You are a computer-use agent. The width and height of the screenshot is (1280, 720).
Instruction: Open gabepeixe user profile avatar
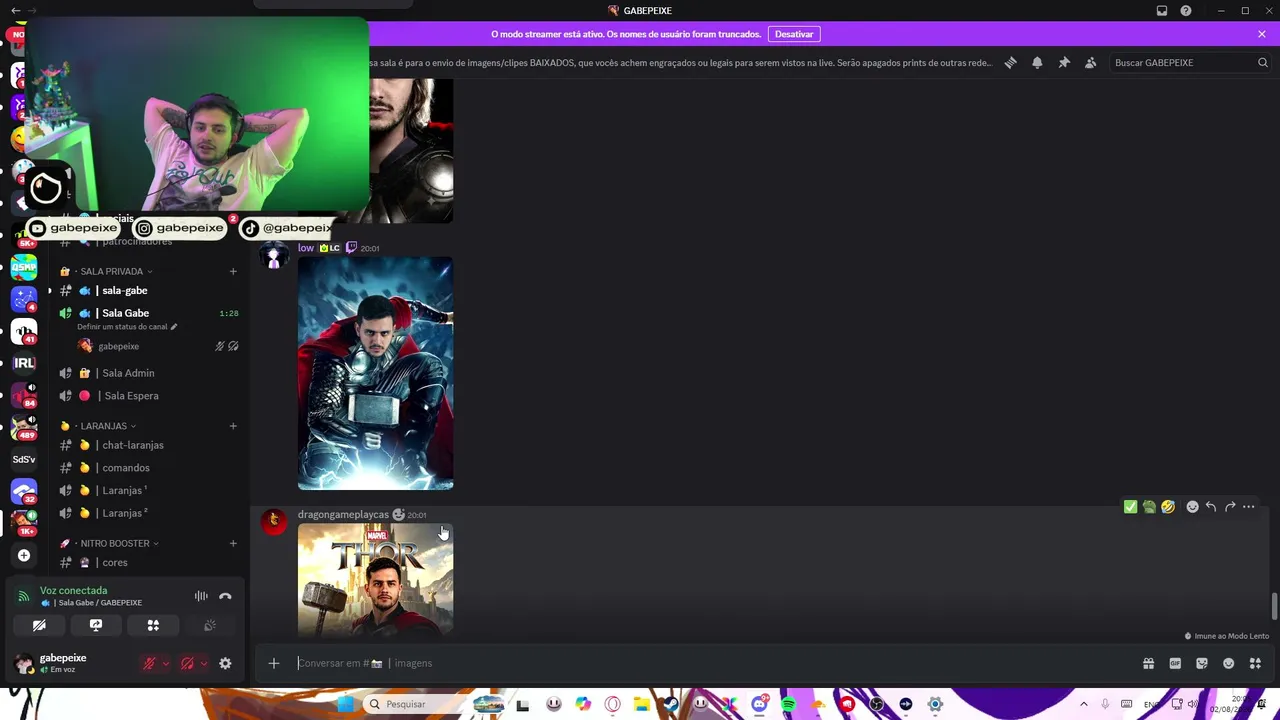point(23,663)
